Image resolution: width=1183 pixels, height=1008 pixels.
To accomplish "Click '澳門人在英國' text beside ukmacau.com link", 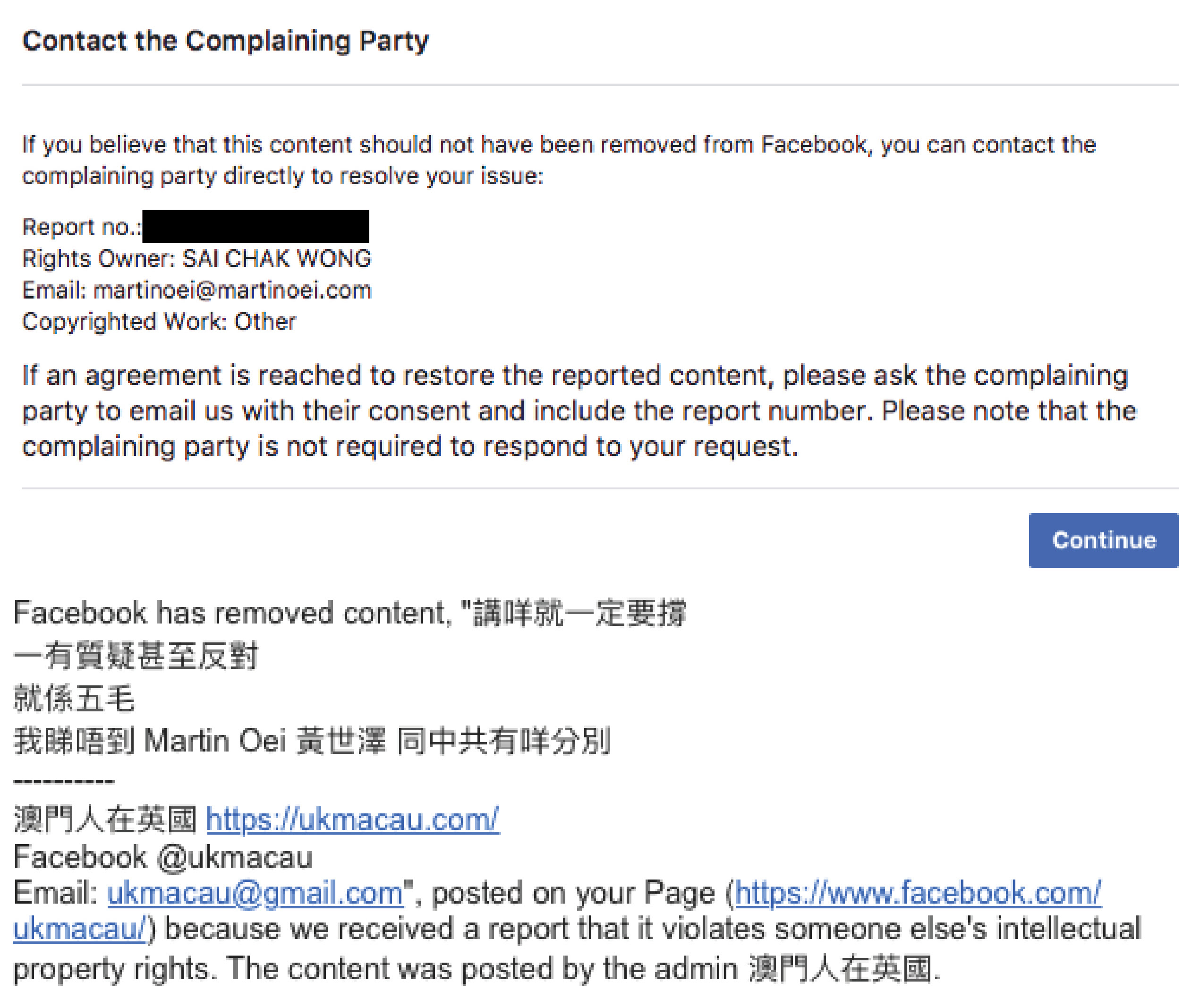I will [x=106, y=819].
